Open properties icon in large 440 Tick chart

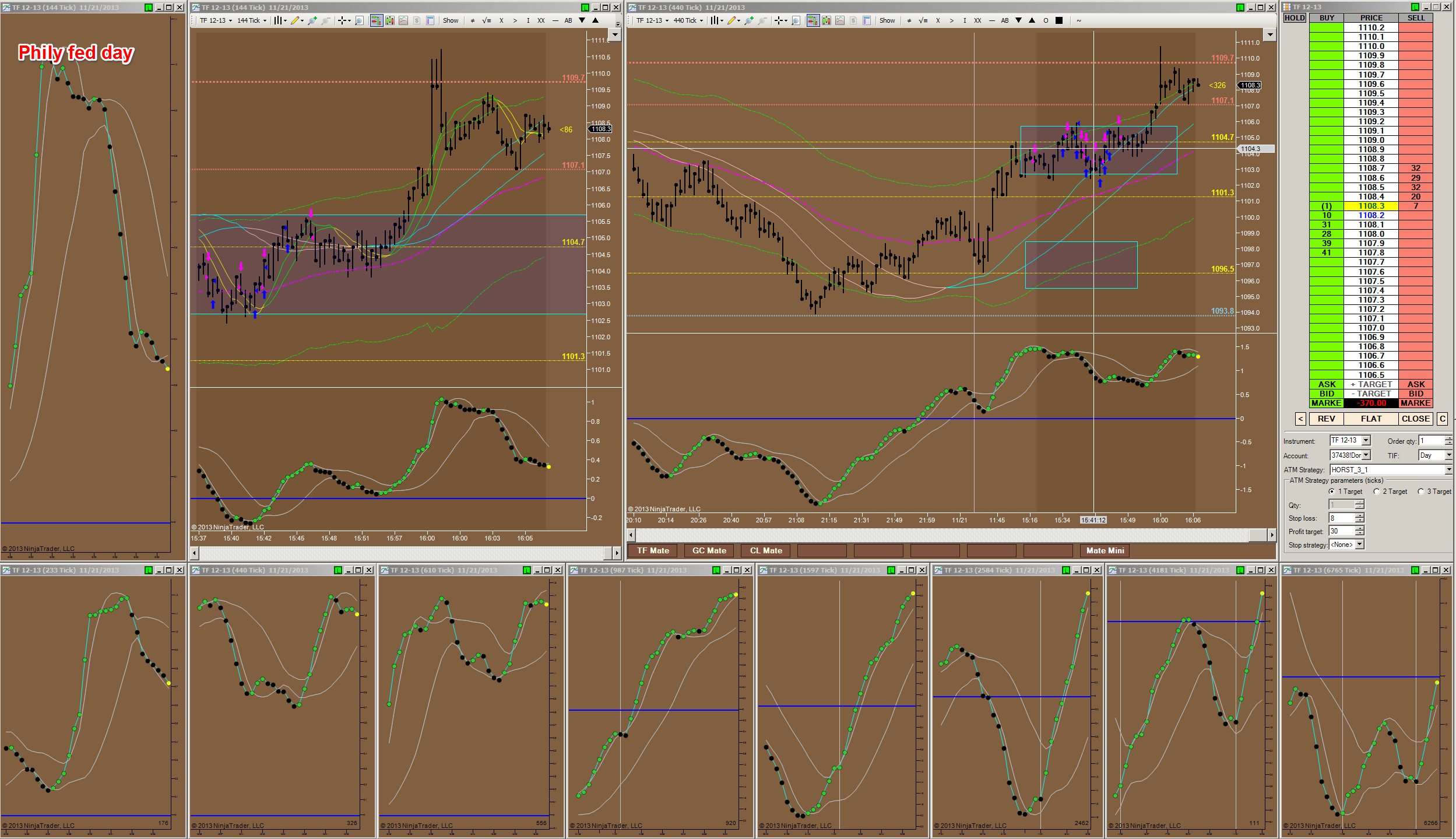click(x=866, y=20)
